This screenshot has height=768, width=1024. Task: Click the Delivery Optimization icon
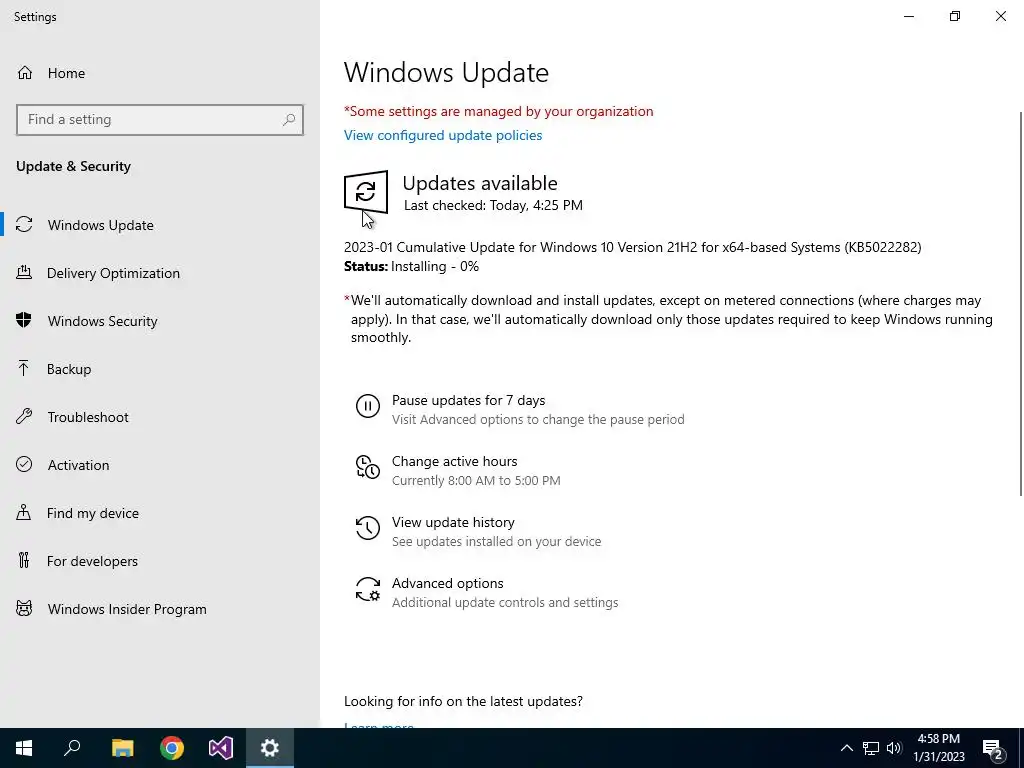click(x=24, y=273)
